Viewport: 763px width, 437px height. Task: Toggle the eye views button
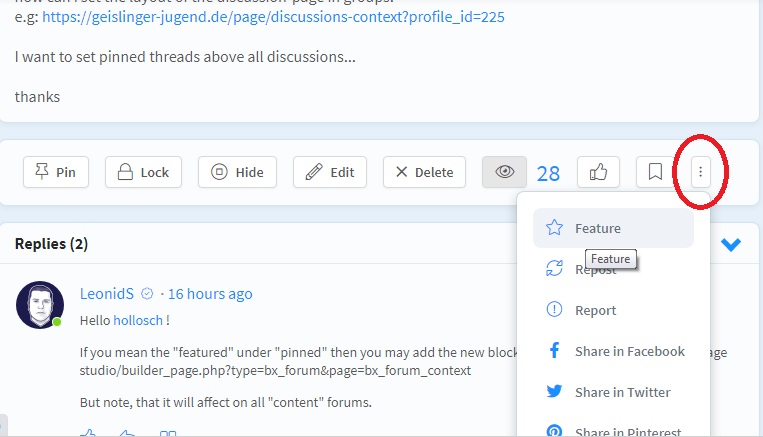coord(504,172)
